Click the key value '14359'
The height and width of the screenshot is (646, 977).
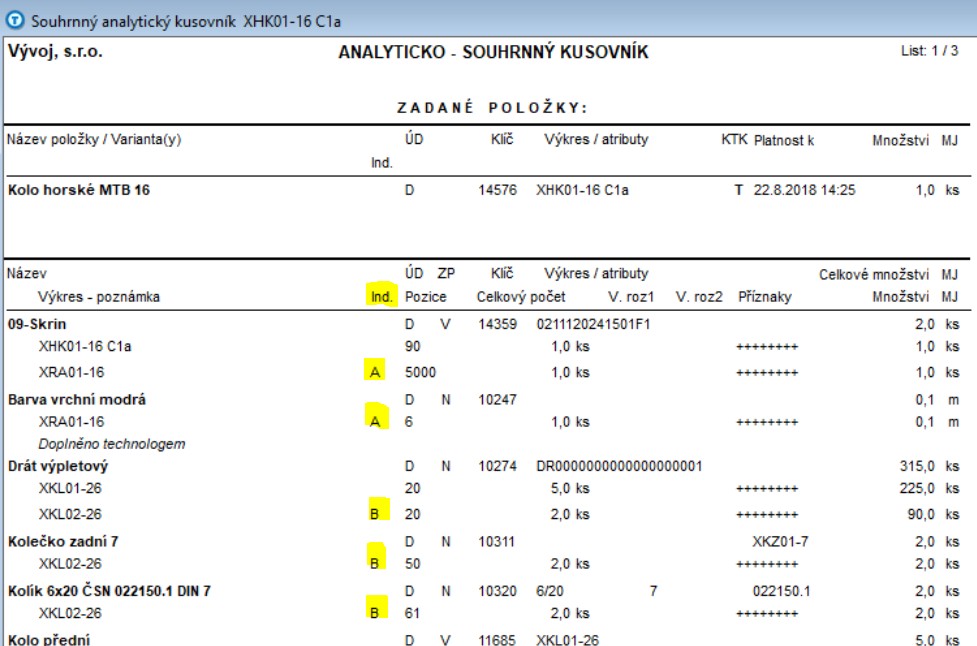497,325
